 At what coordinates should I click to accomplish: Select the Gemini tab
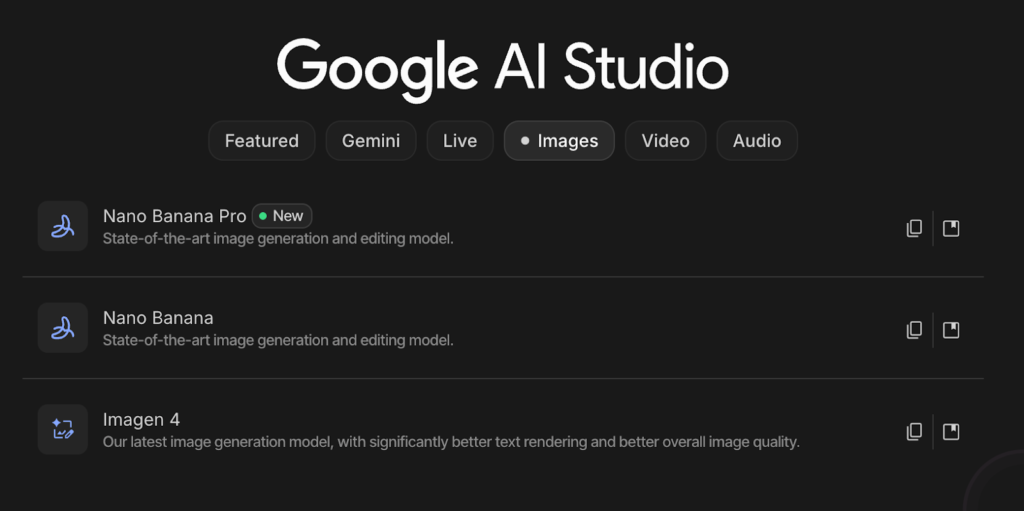pyautogui.click(x=371, y=141)
